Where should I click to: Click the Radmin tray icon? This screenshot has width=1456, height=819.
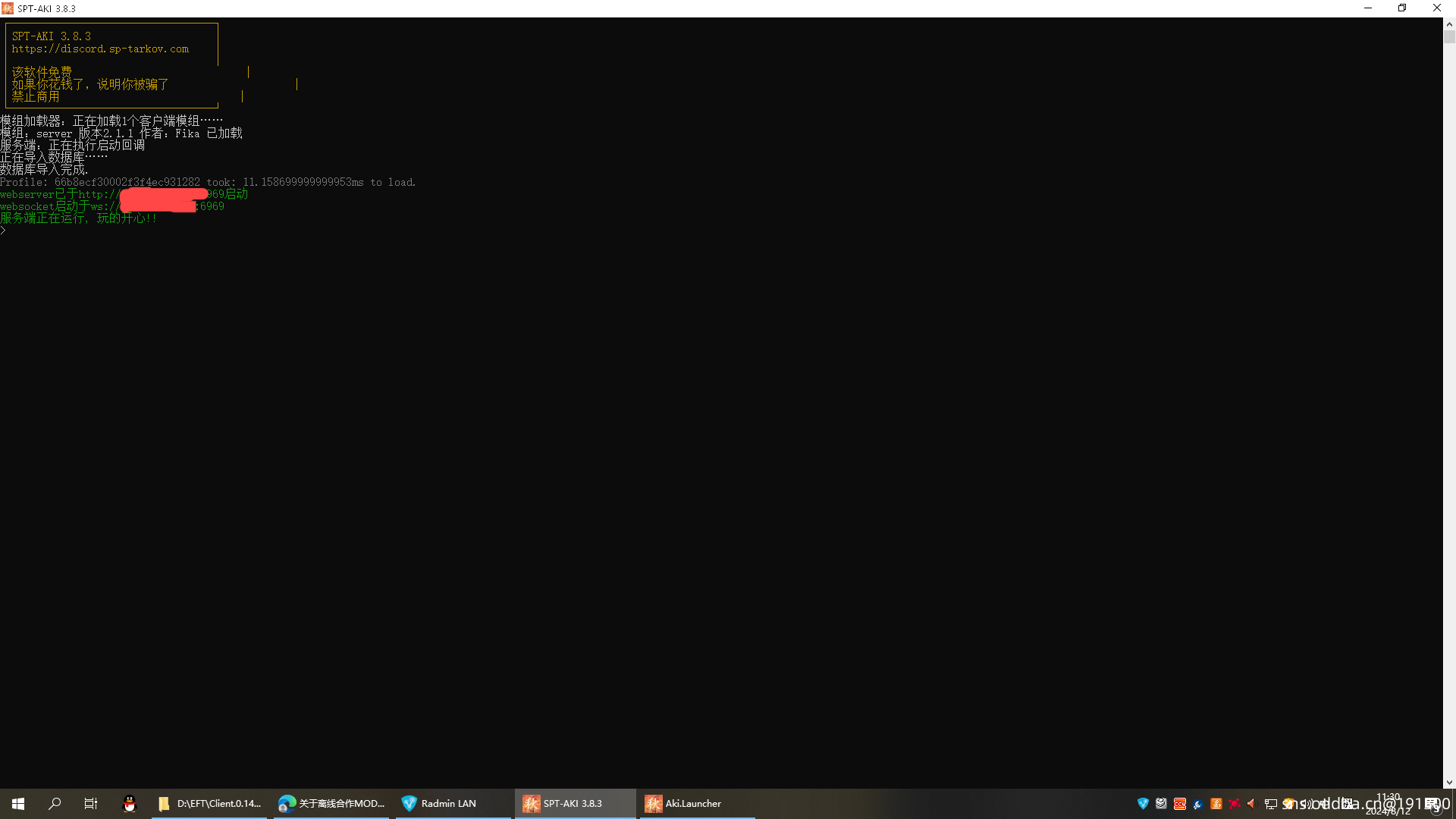[x=1143, y=804]
